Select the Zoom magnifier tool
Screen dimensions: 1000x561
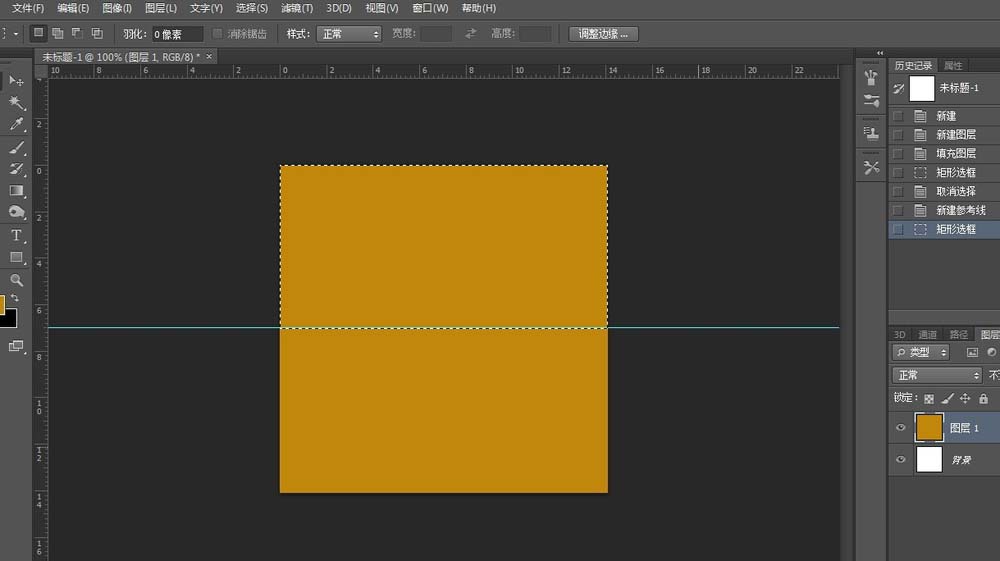(16, 280)
